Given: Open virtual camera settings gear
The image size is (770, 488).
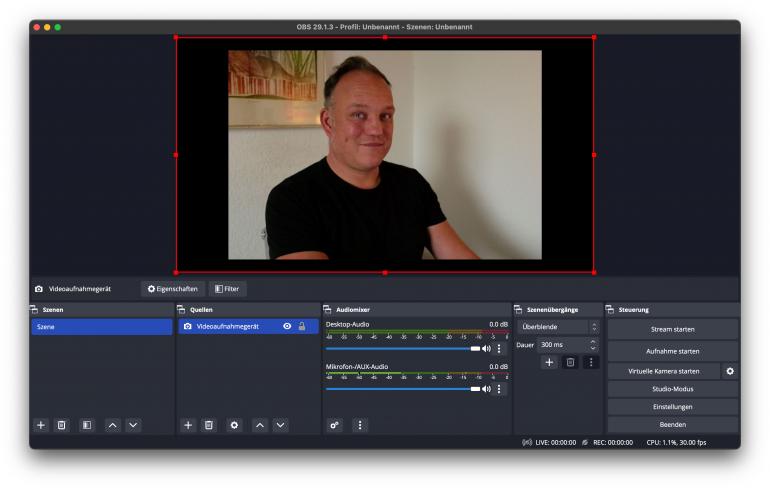Looking at the screenshot, I should [730, 371].
